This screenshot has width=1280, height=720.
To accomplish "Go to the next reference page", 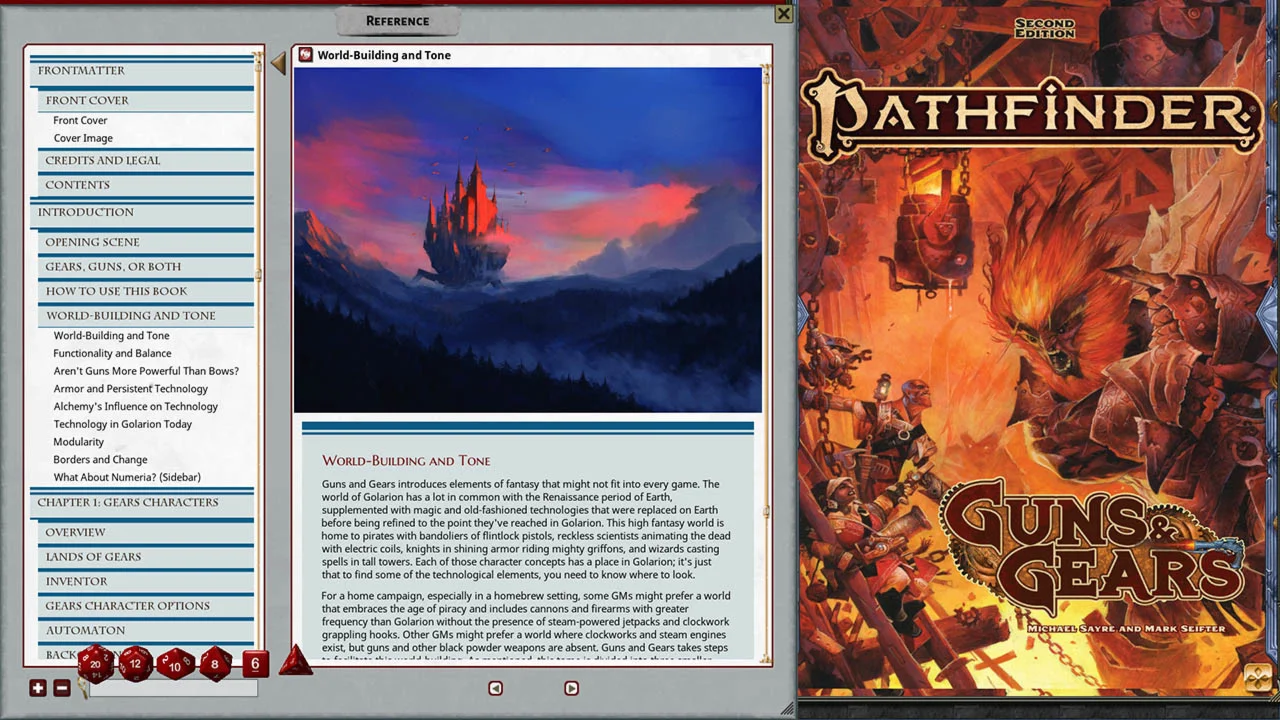I will [x=571, y=688].
